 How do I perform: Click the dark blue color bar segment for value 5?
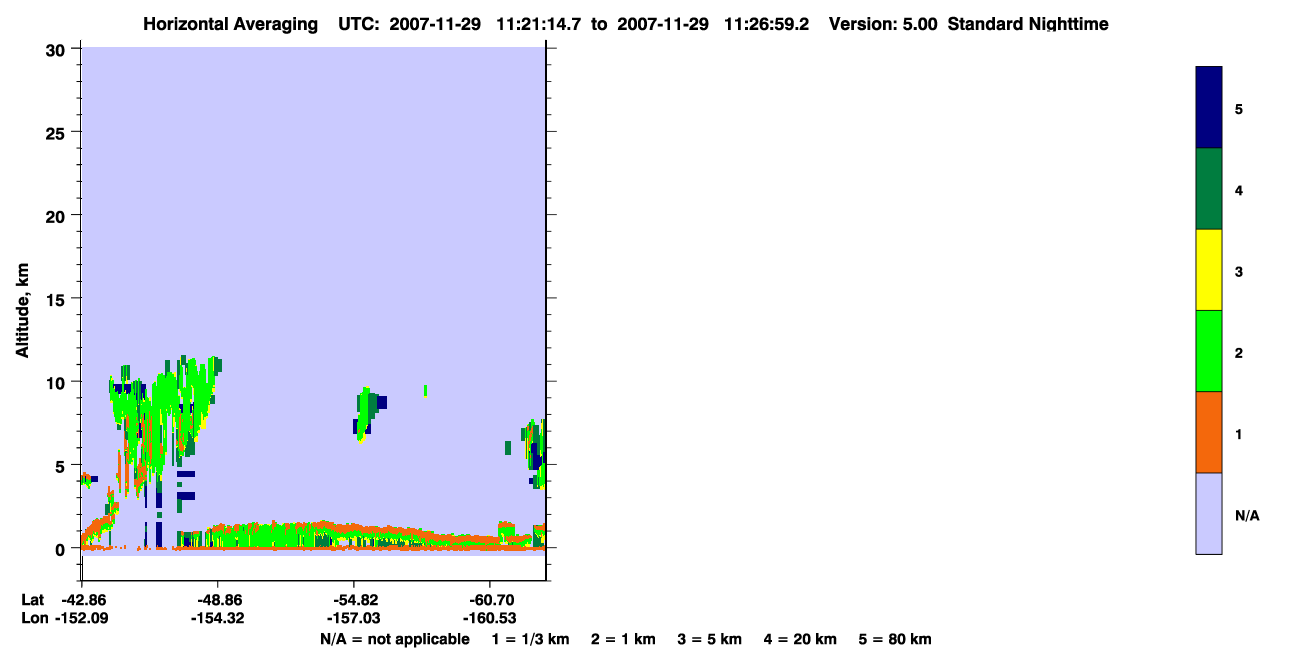pyautogui.click(x=1209, y=108)
